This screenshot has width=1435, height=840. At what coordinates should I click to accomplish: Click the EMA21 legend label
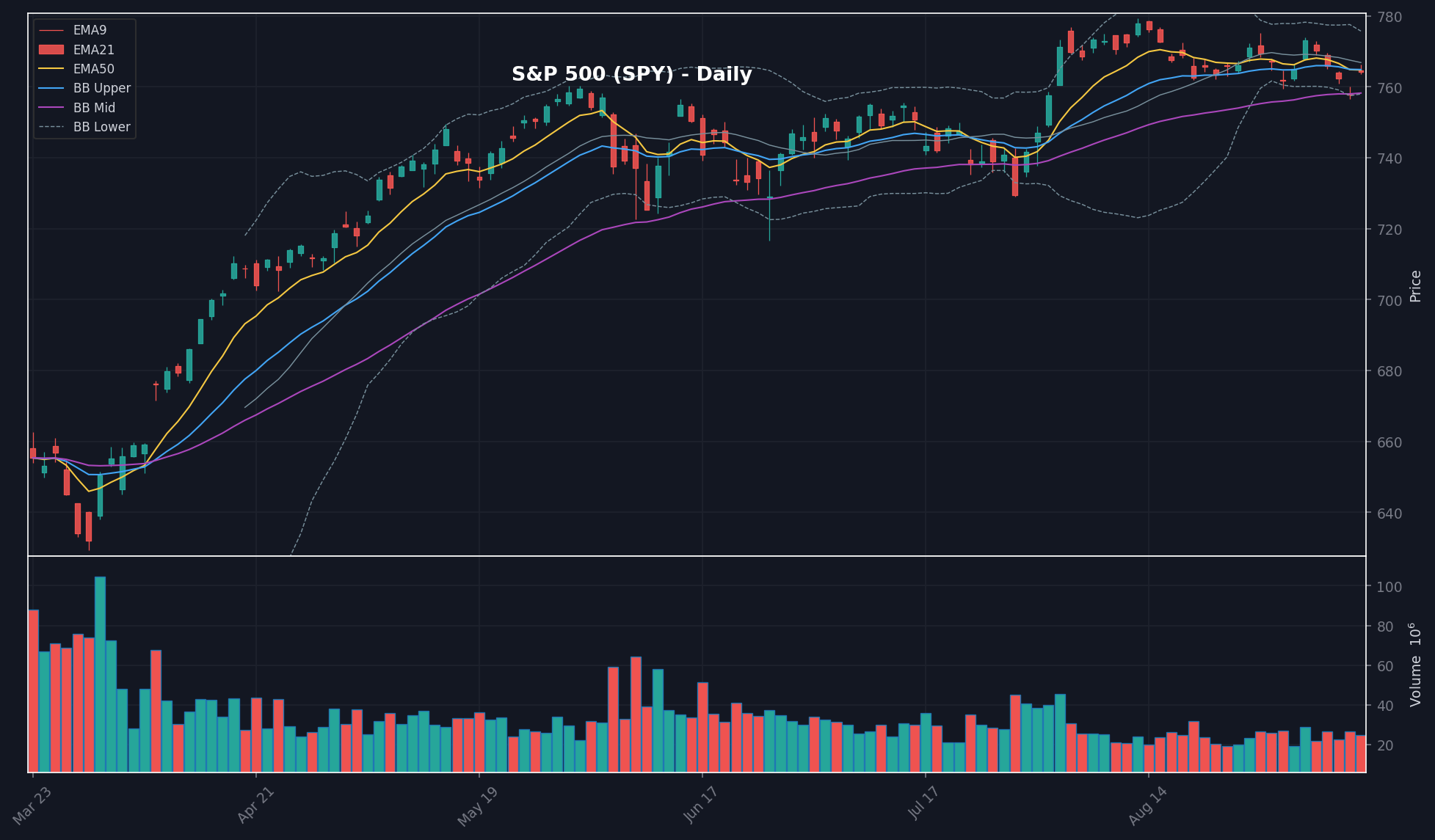click(94, 50)
